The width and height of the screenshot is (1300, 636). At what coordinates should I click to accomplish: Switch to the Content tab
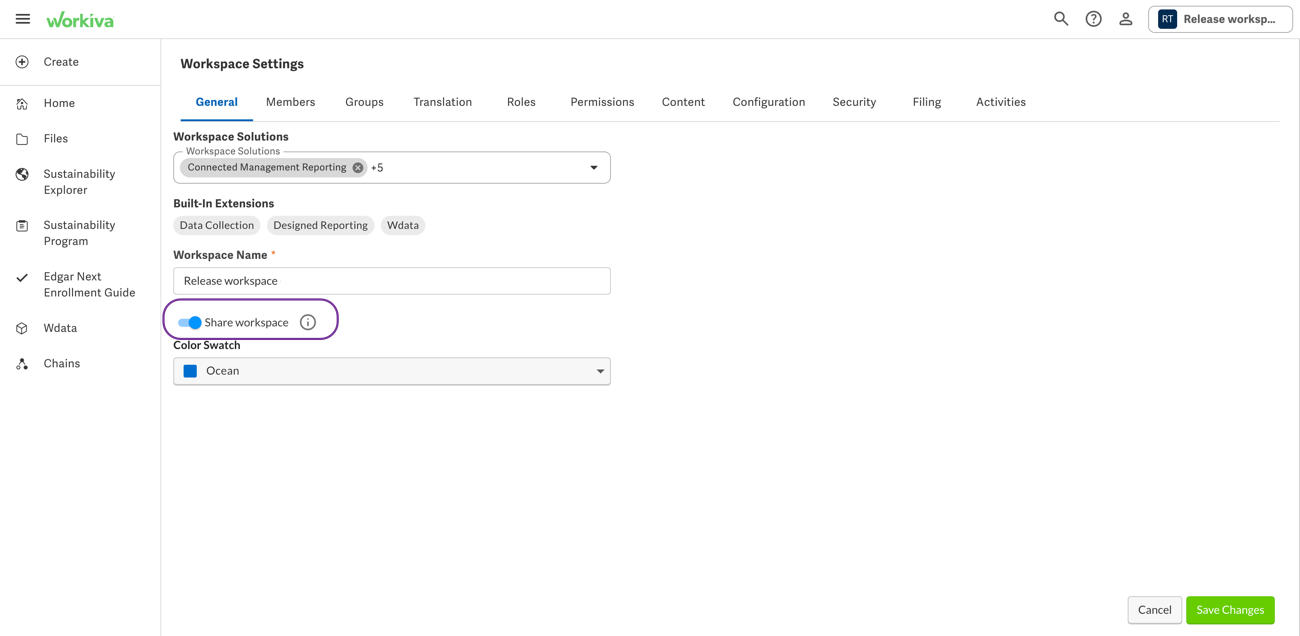(683, 102)
